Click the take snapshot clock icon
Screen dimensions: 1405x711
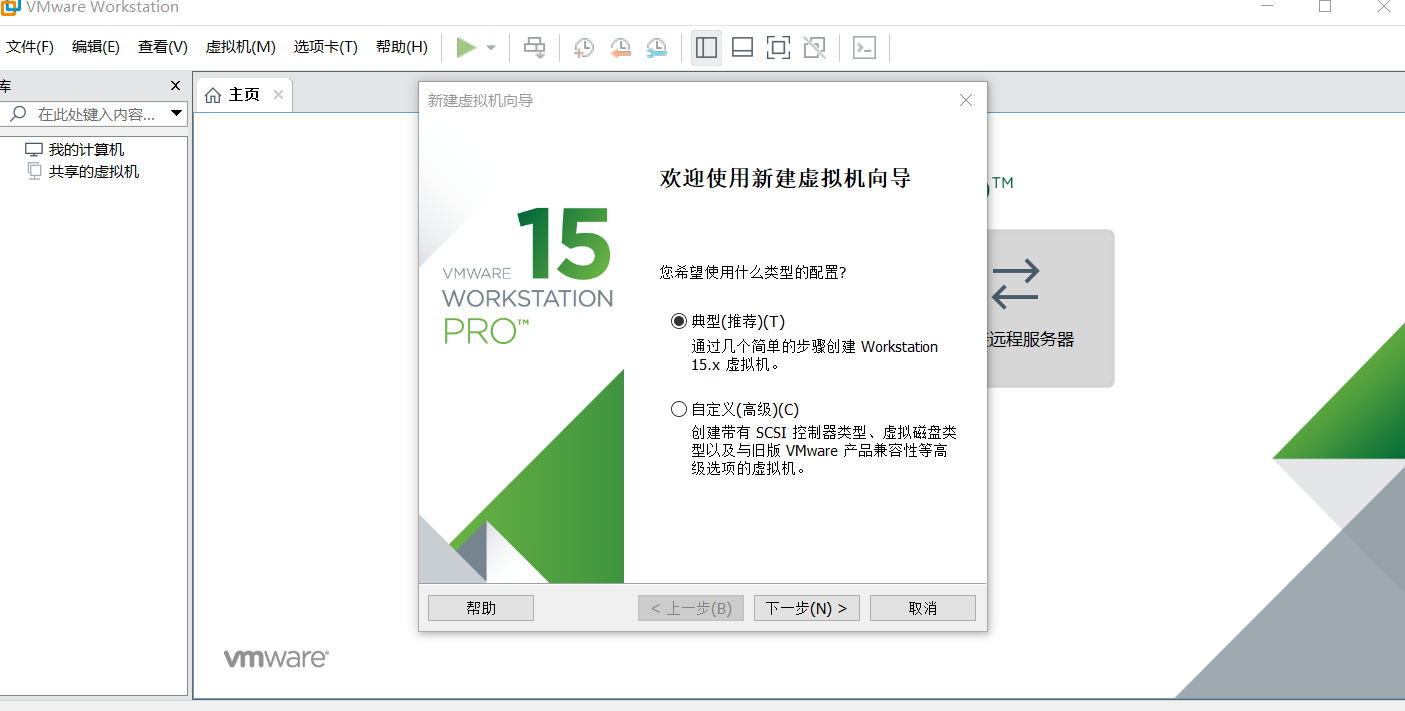click(584, 47)
